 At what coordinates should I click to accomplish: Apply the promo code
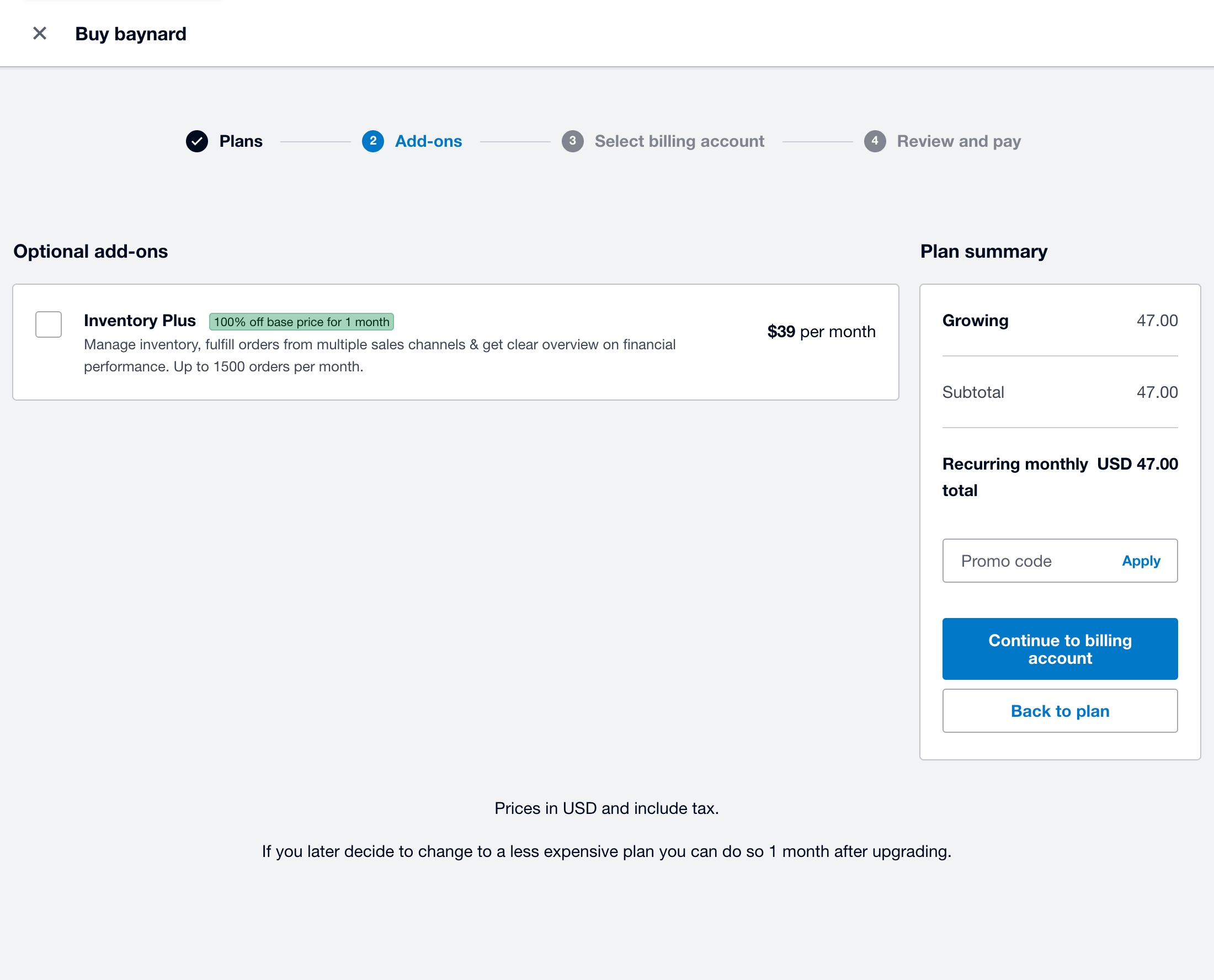tap(1141, 561)
